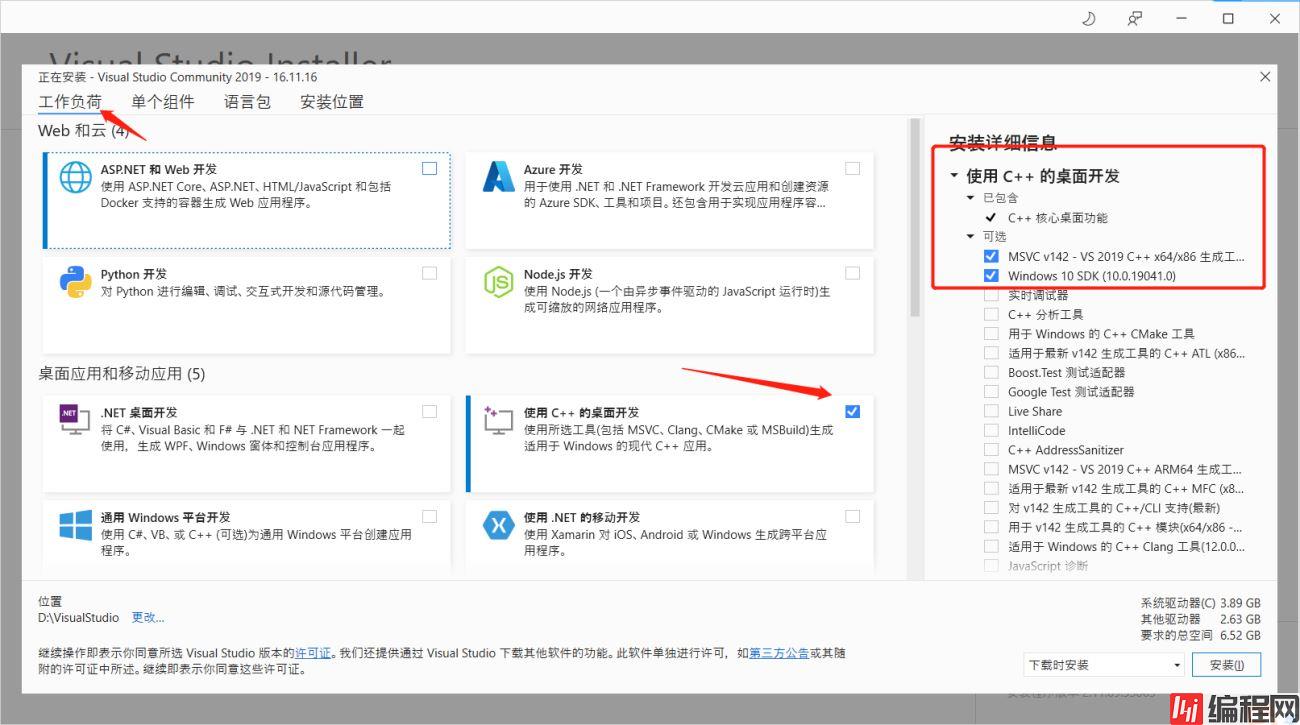Click the Python development logo icon

click(x=76, y=282)
